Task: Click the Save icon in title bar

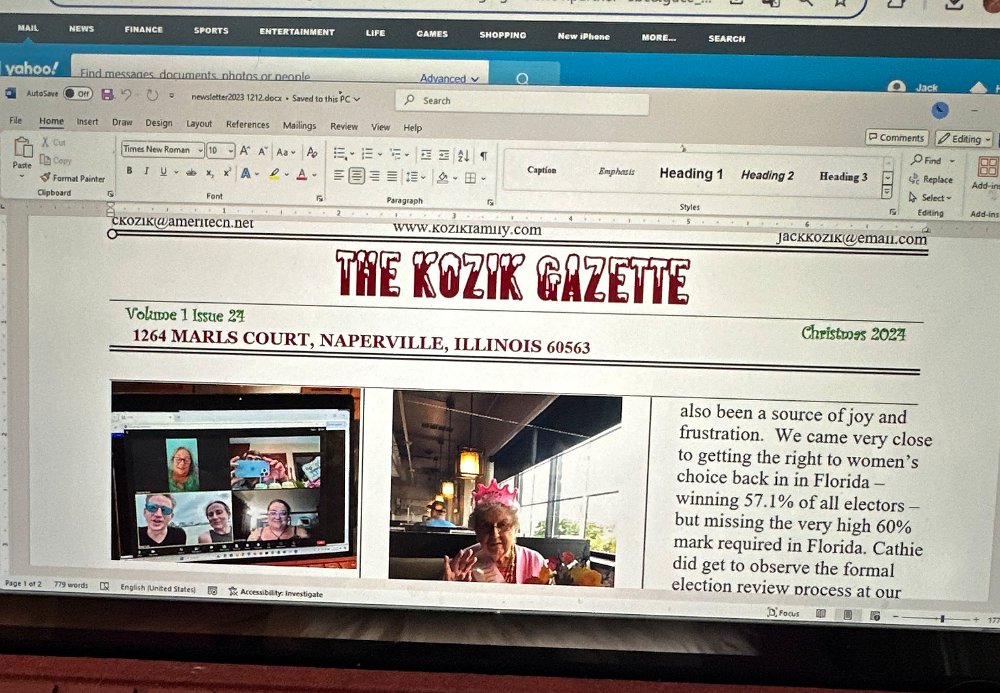Action: pos(107,94)
